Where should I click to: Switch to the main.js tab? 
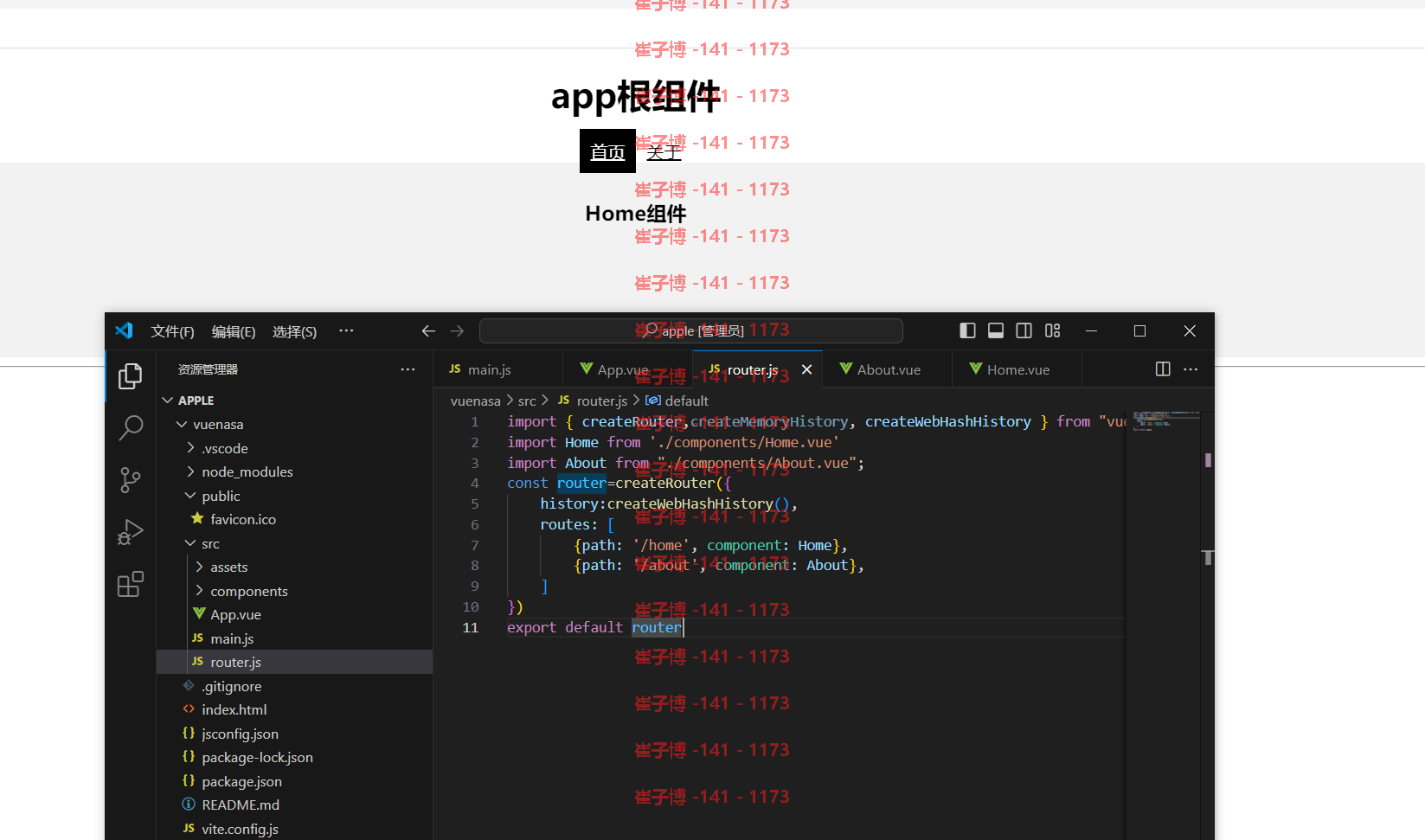point(497,369)
